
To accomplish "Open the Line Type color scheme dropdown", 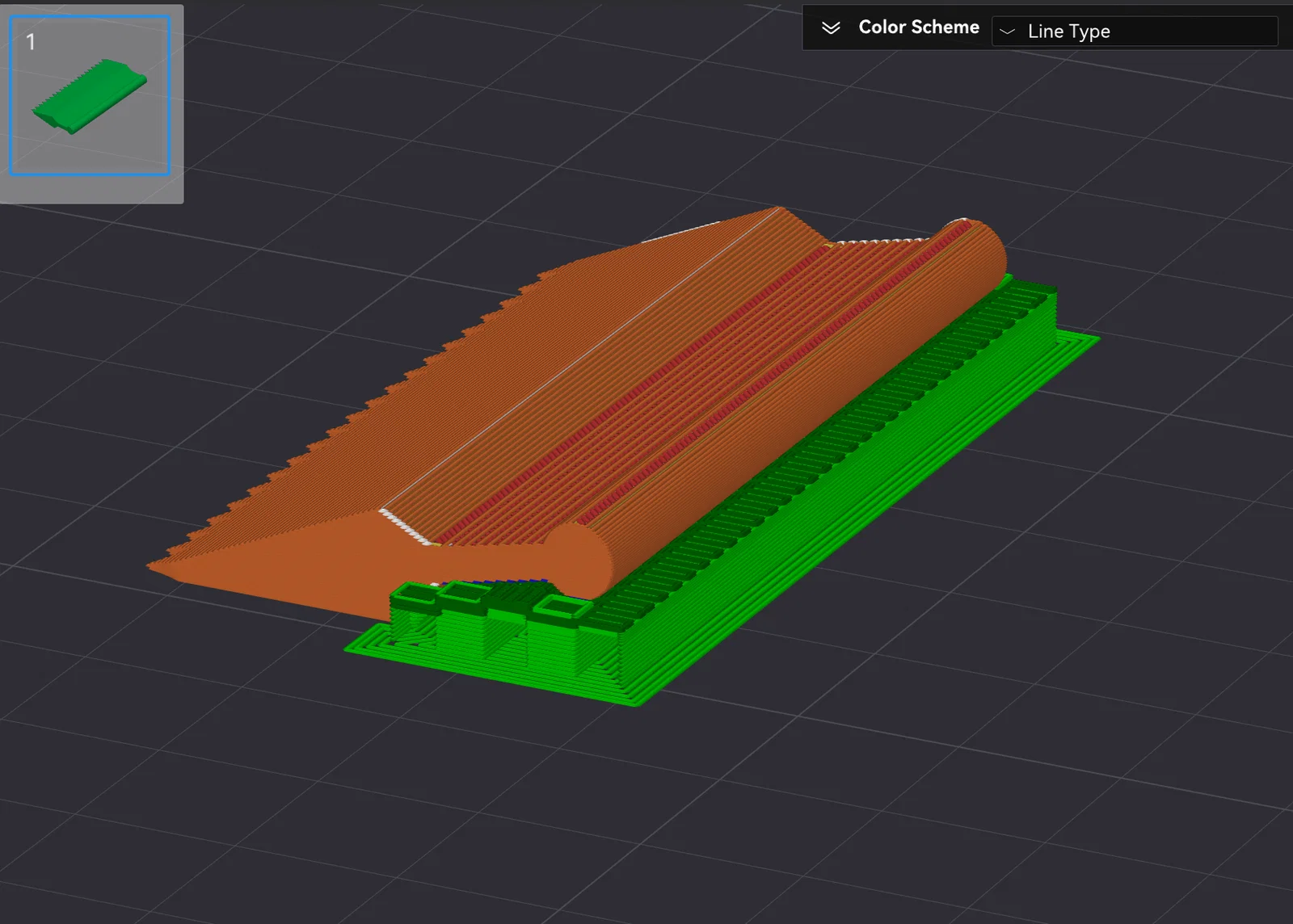I will [x=1135, y=31].
